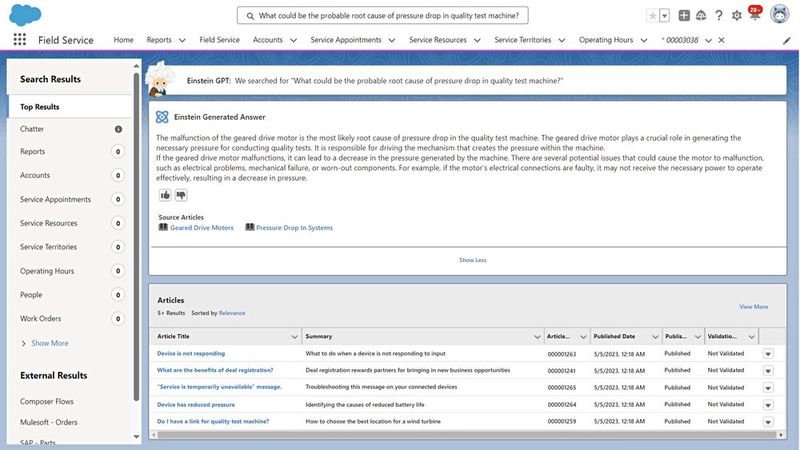
Task: Open article 'Device is not responding'
Action: click(191, 354)
